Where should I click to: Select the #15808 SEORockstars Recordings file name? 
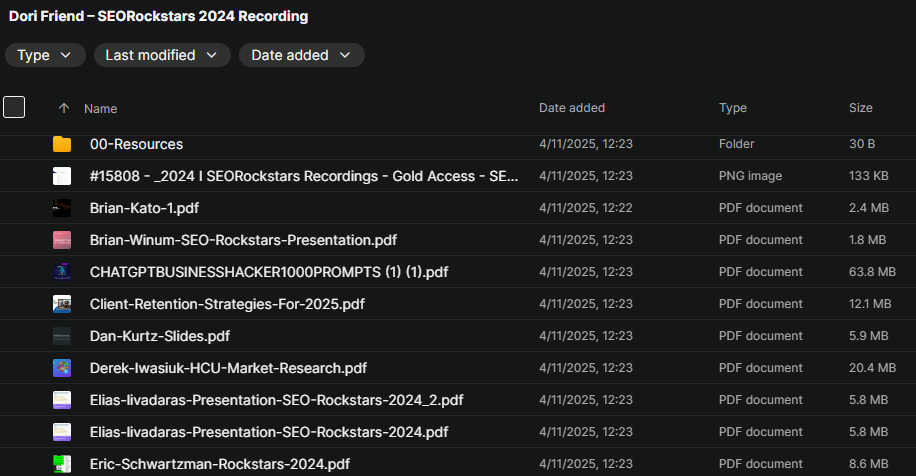304,176
